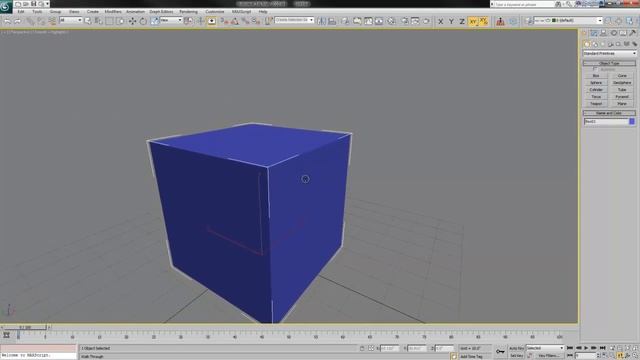This screenshot has width=640, height=360.
Task: Click the Use Pivot Point Center icon
Action: pyautogui.click(x=188, y=21)
